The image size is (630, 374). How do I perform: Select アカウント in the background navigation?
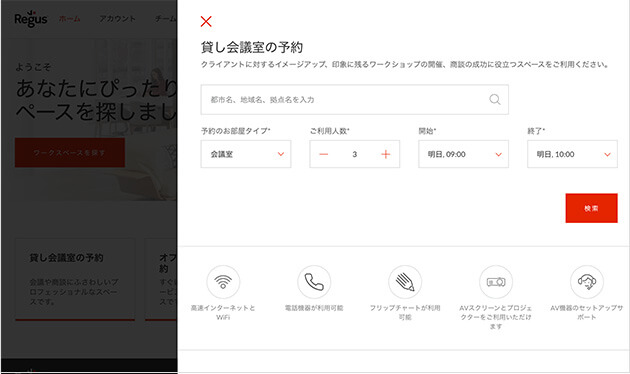[117, 19]
